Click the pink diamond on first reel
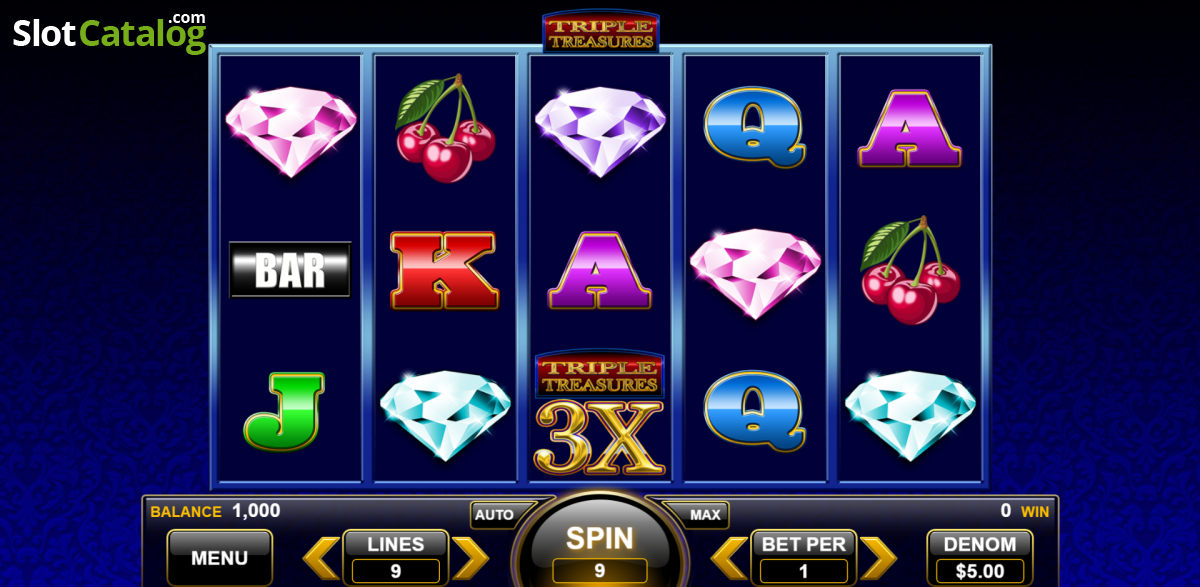The height and width of the screenshot is (587, 1200). click(291, 131)
